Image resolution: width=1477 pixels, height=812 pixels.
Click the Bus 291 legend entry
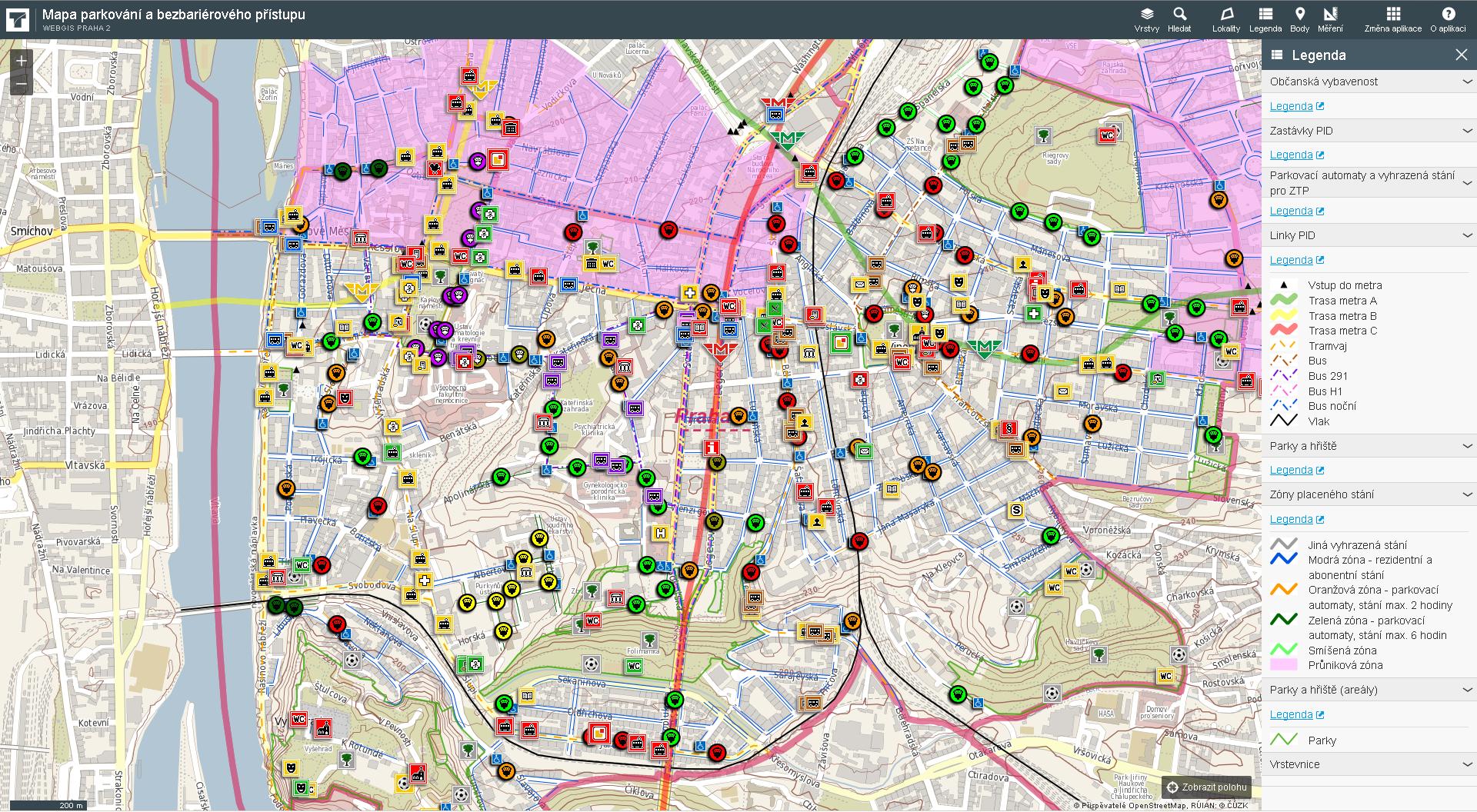point(1328,376)
